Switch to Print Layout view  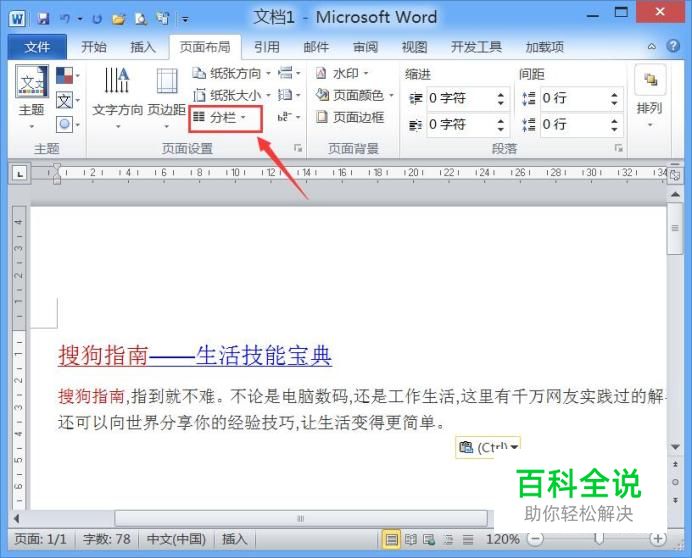pos(391,539)
